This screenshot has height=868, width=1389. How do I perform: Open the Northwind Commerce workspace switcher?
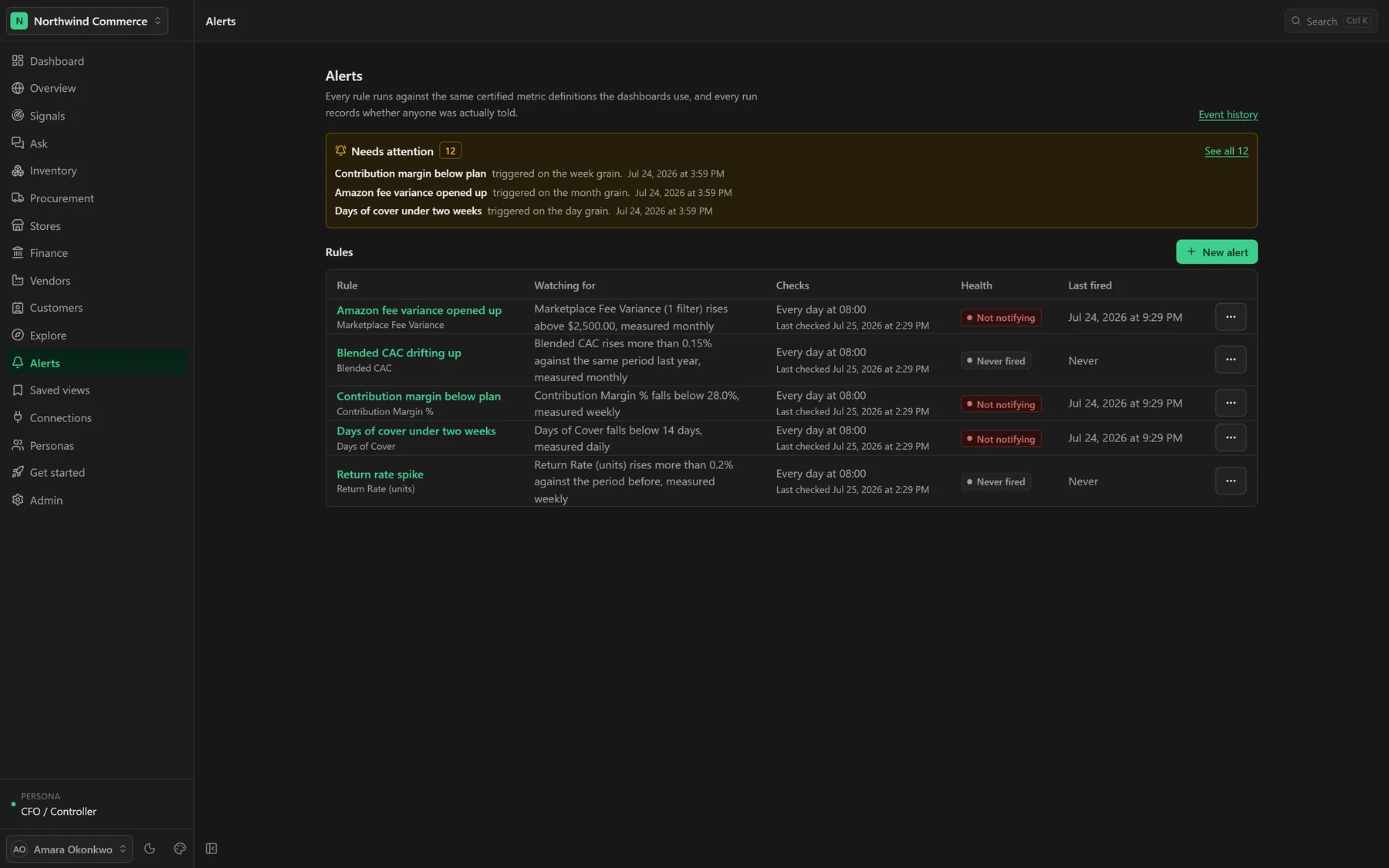(87, 21)
